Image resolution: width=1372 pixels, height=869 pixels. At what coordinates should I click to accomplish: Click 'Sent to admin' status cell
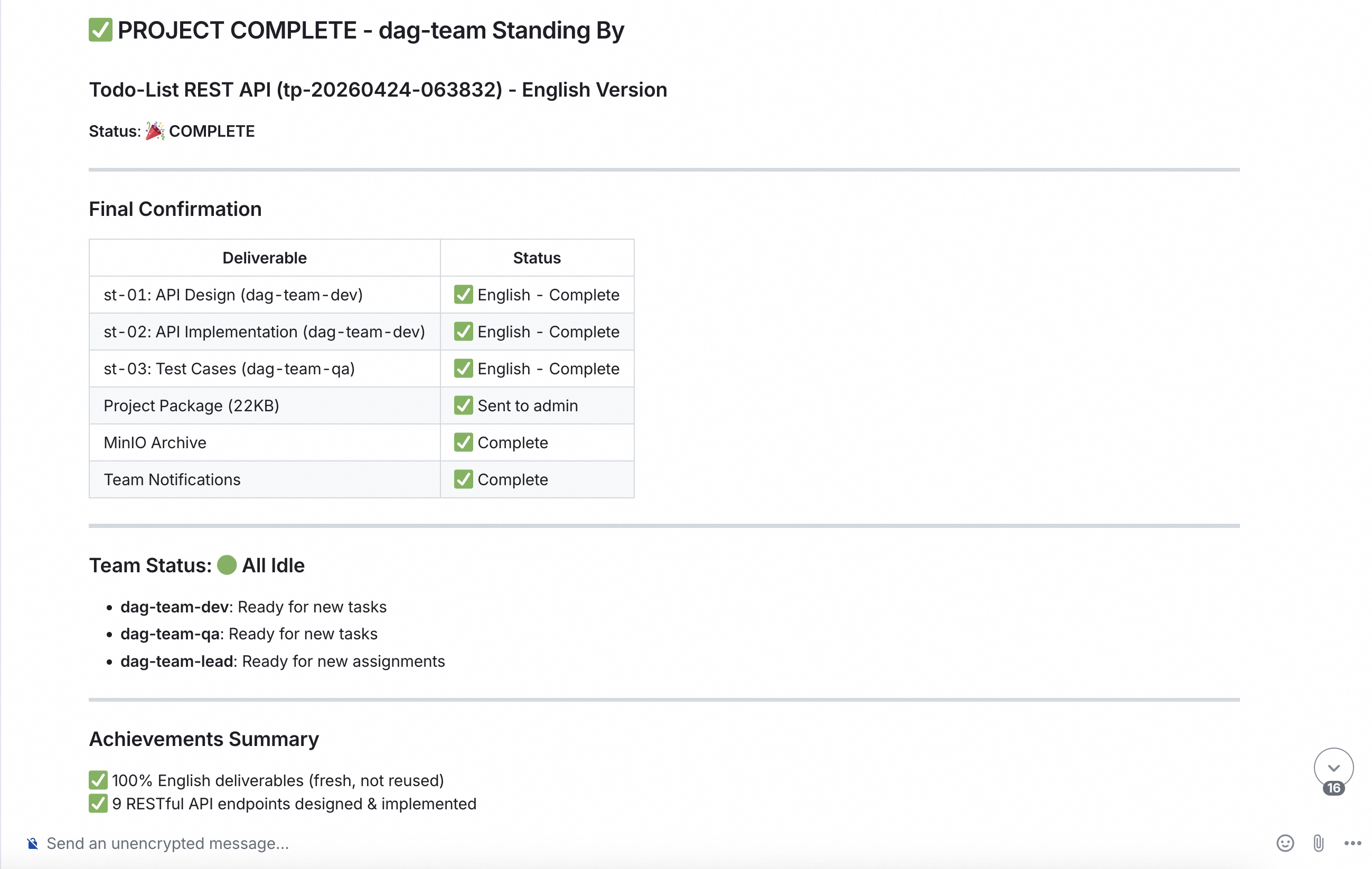click(537, 405)
